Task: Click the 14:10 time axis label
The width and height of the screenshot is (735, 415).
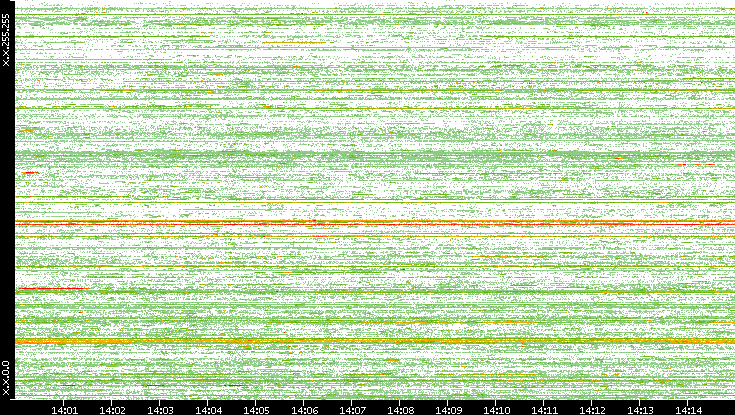Action: tap(496, 410)
